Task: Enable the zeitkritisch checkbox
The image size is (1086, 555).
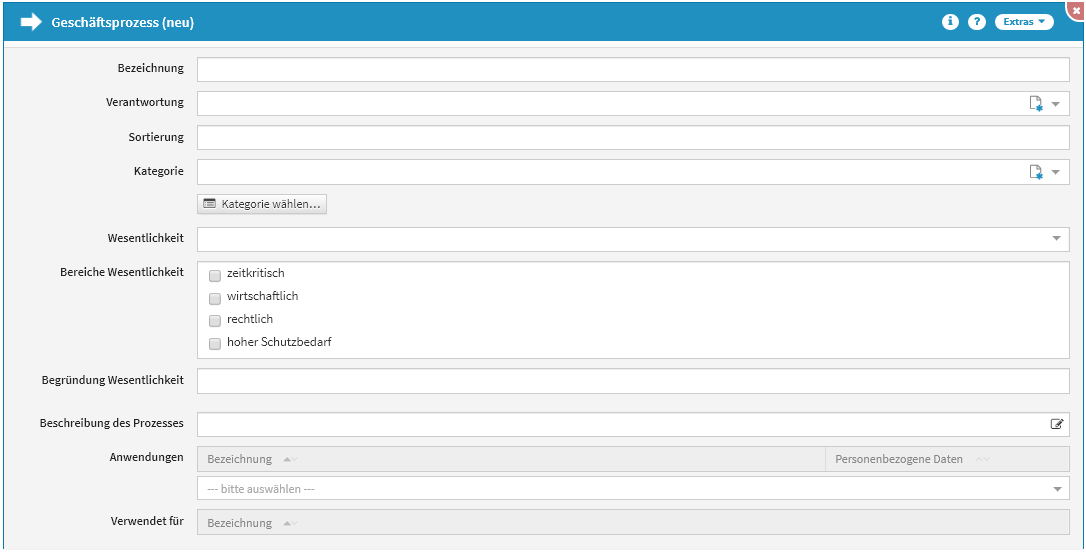Action: [x=215, y=276]
